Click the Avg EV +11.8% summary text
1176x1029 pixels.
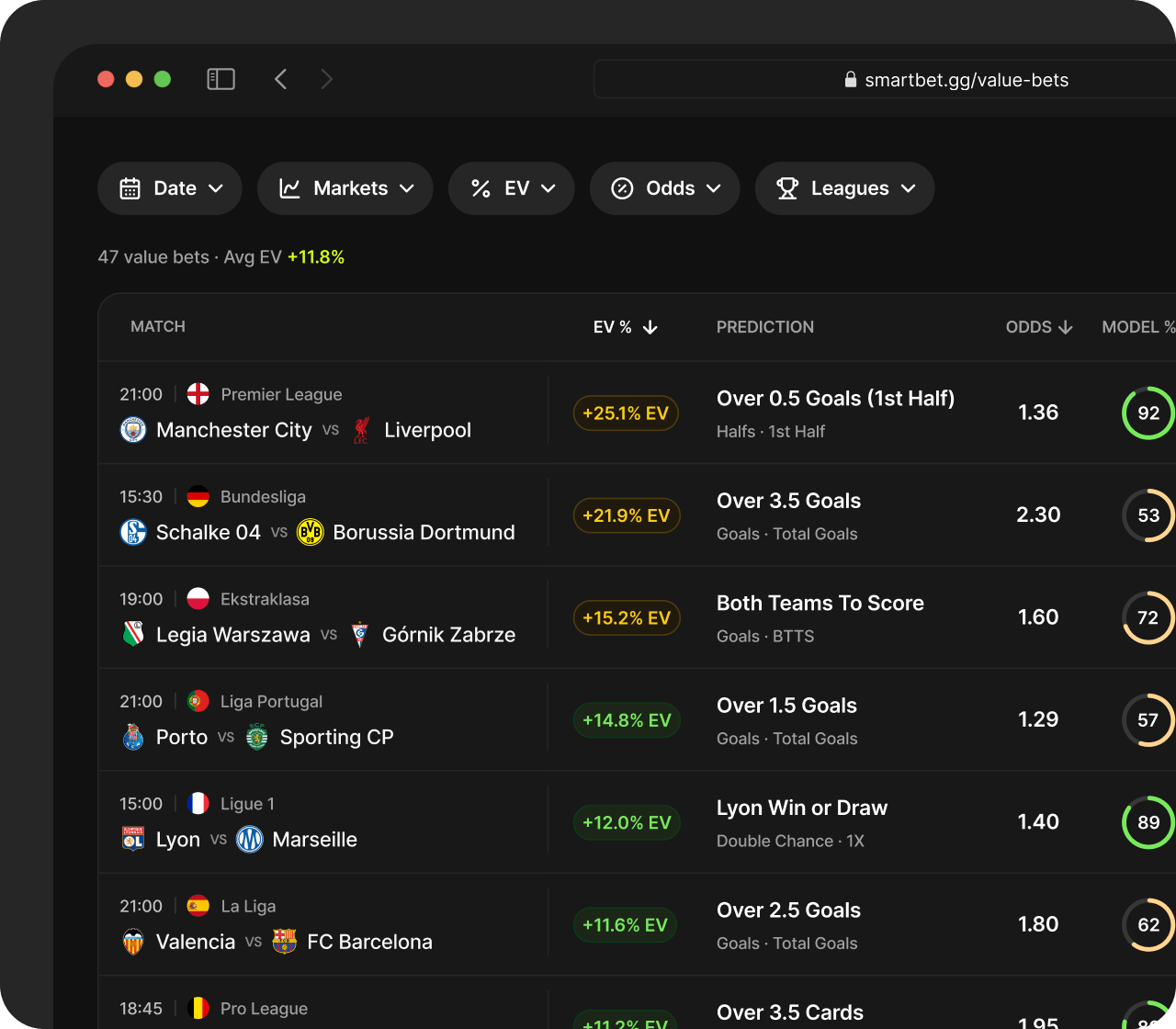coord(284,257)
